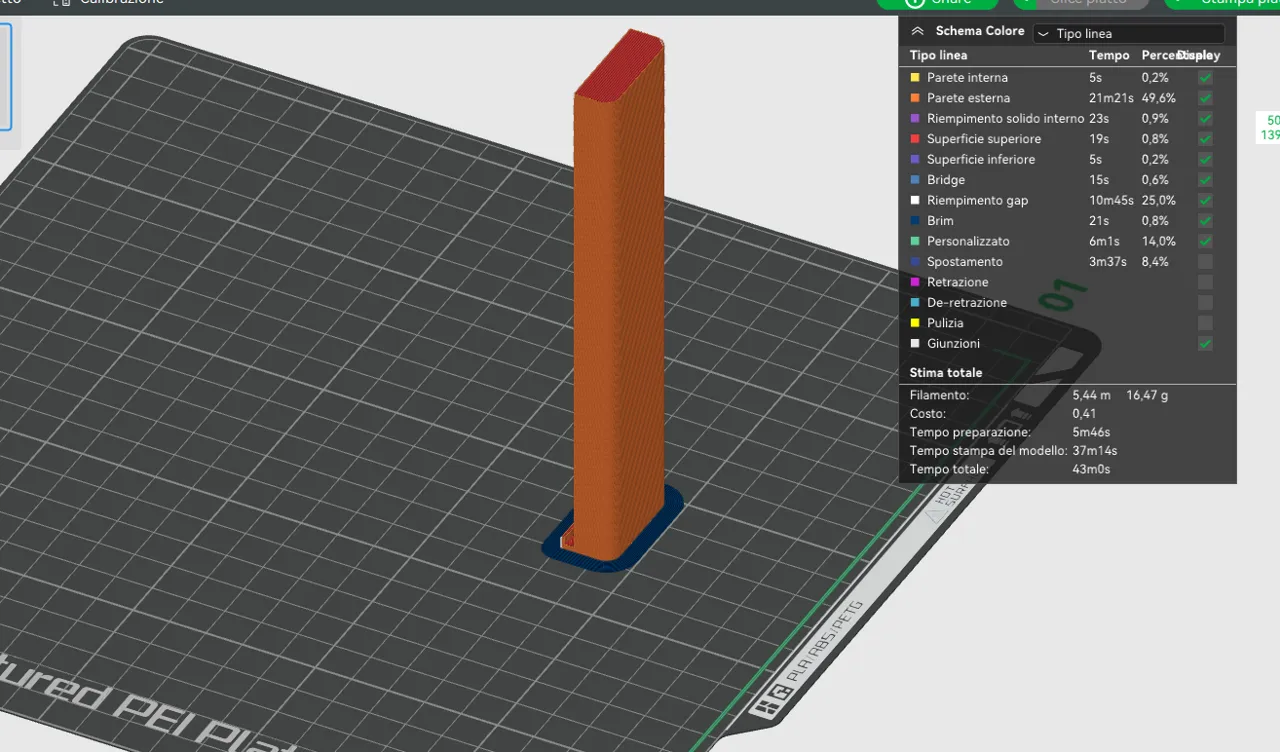Select the Personalizzato legend label
Image resolution: width=1280 pixels, height=752 pixels.
[x=968, y=241]
